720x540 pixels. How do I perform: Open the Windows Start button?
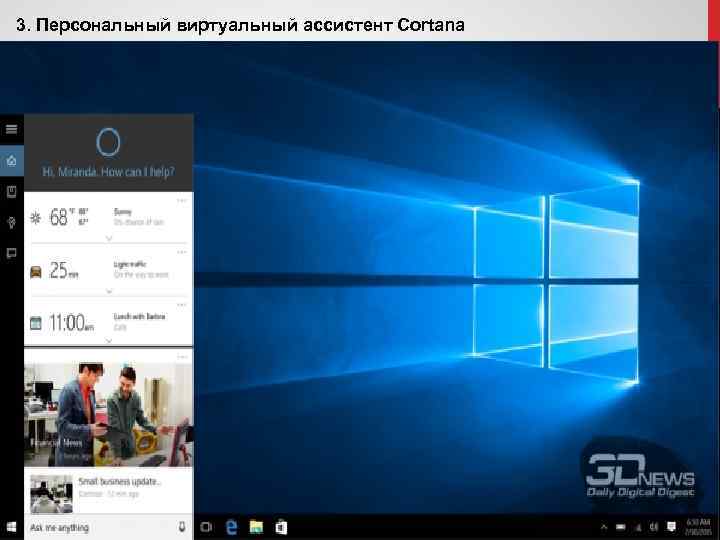[x=11, y=527]
